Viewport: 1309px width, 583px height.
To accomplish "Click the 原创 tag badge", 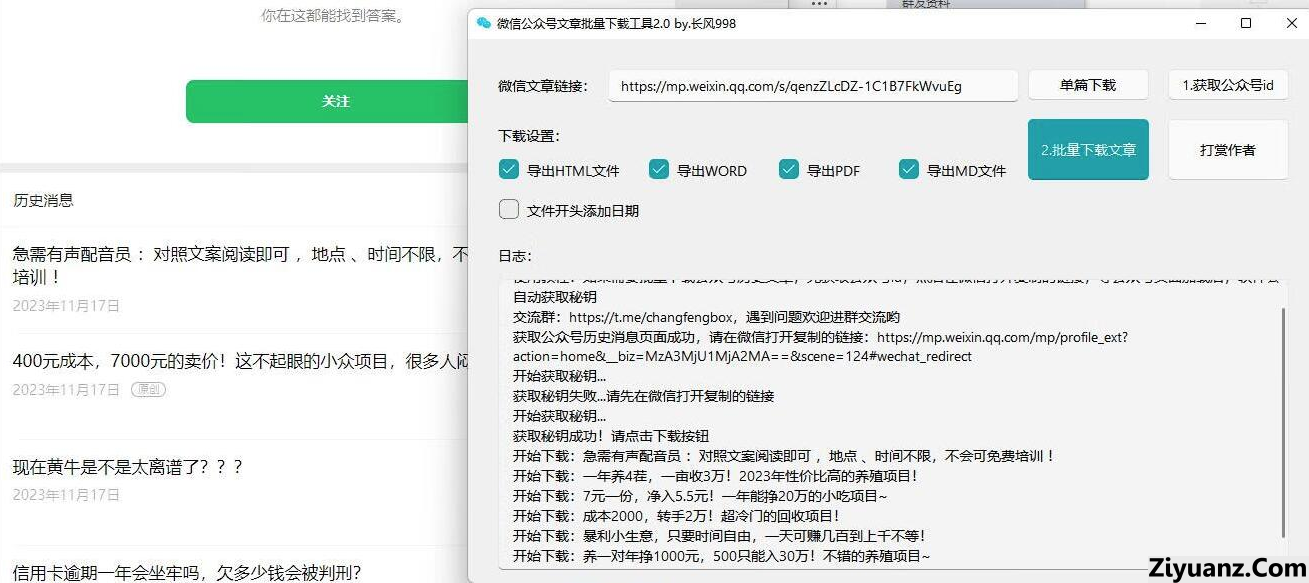I will [x=148, y=390].
